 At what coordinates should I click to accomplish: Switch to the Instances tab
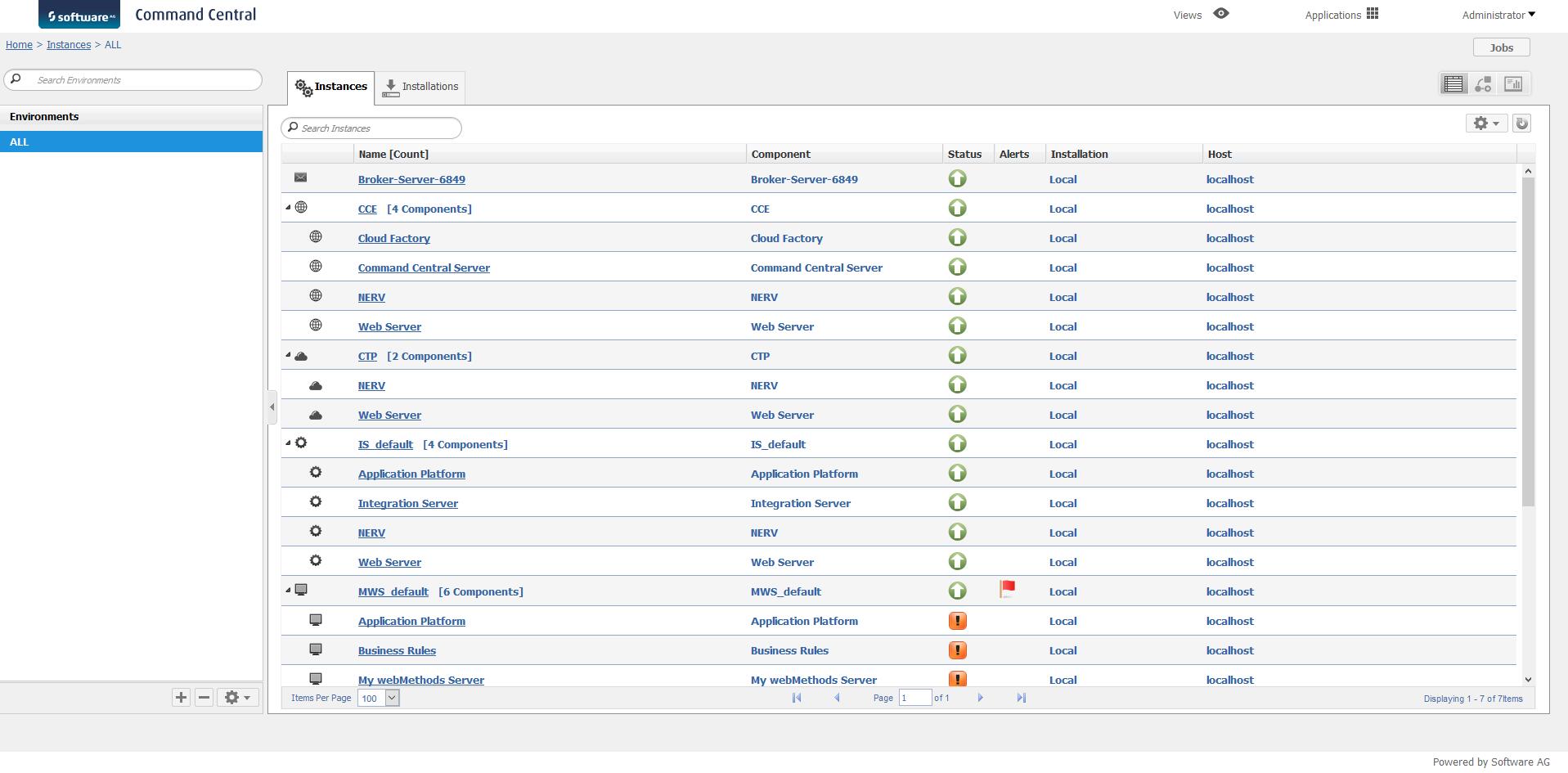(331, 87)
